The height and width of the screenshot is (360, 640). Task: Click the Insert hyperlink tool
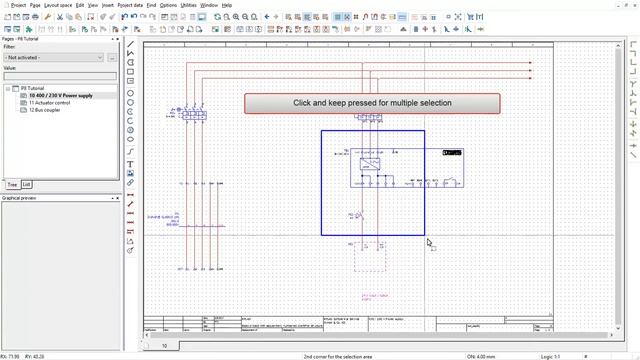(131, 183)
